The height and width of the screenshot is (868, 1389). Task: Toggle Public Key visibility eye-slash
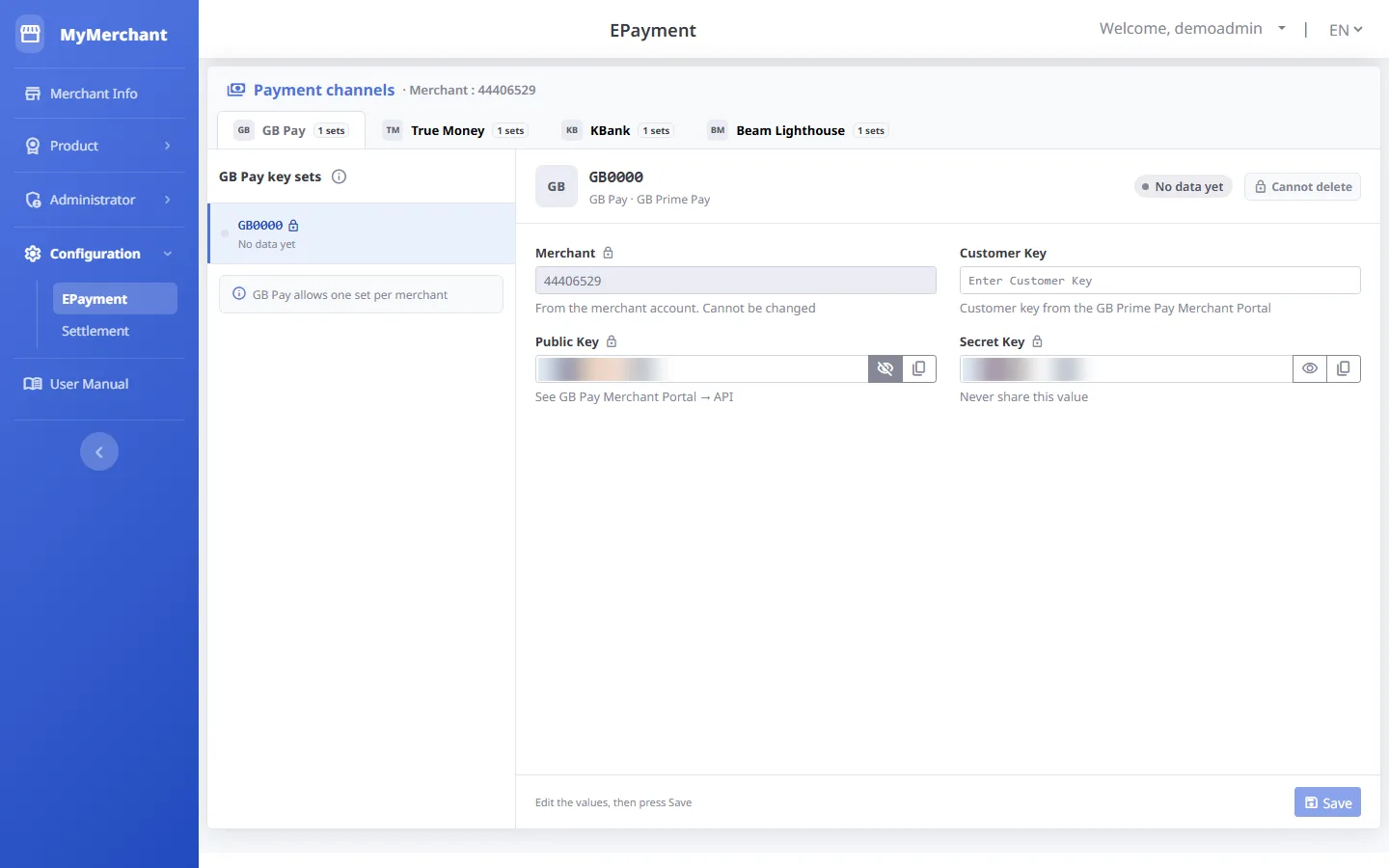pos(885,368)
